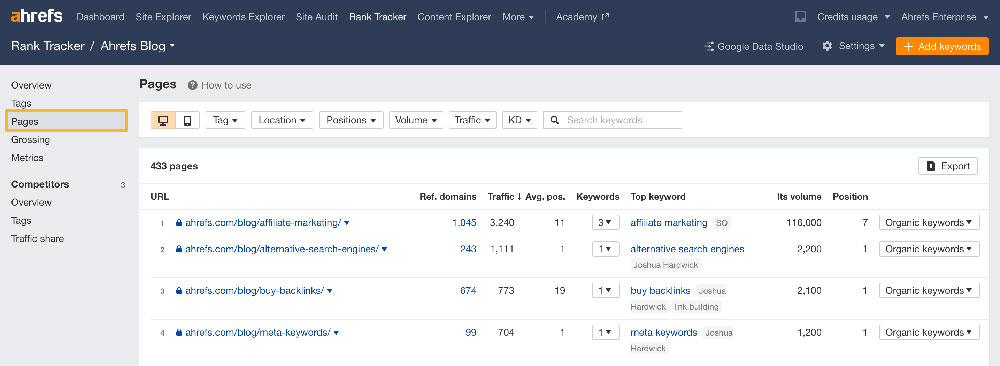Click 1,045 referring domains value
This screenshot has height=366, width=1000.
click(x=464, y=223)
